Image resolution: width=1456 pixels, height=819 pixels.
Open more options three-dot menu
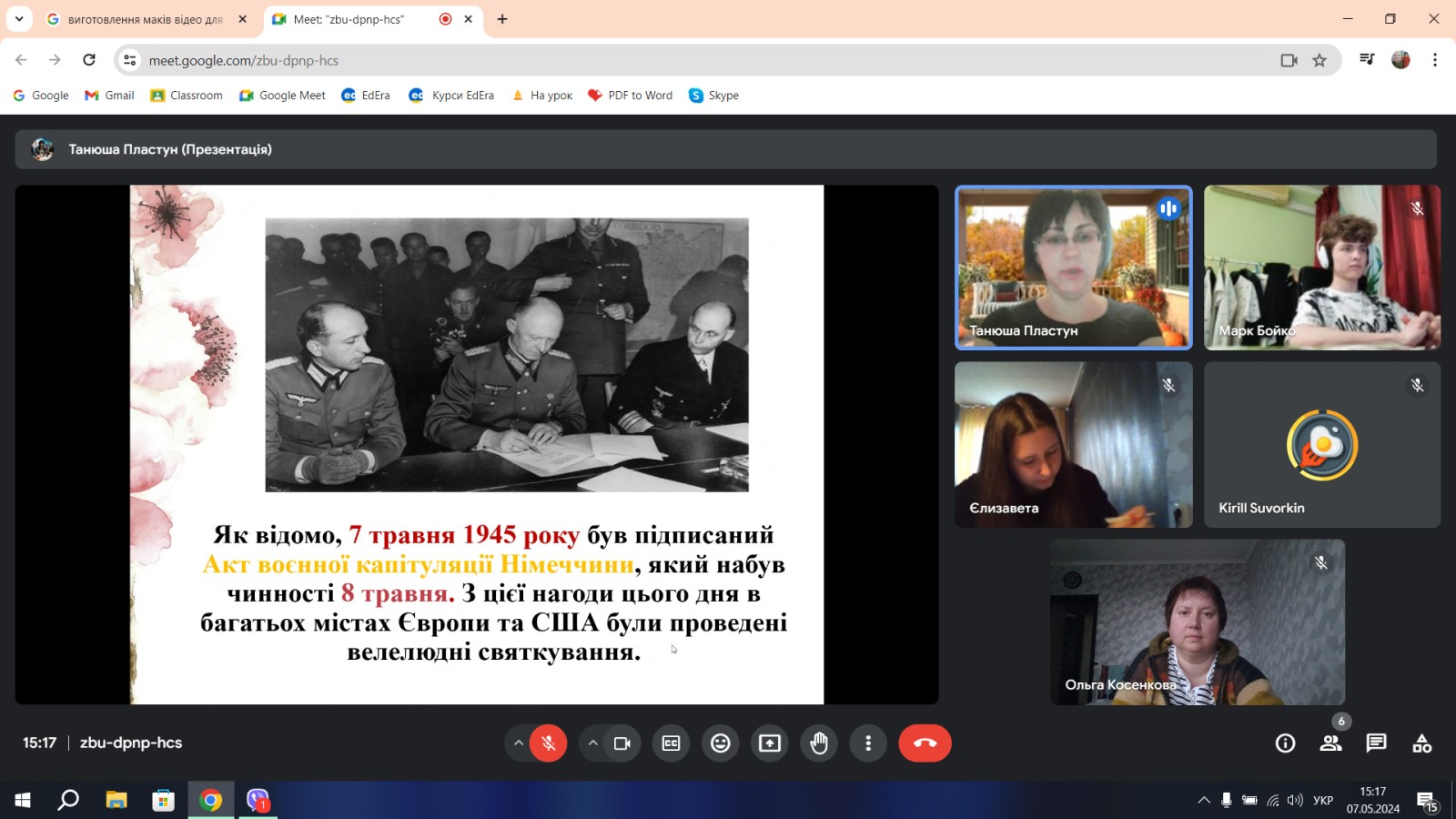[x=868, y=743]
